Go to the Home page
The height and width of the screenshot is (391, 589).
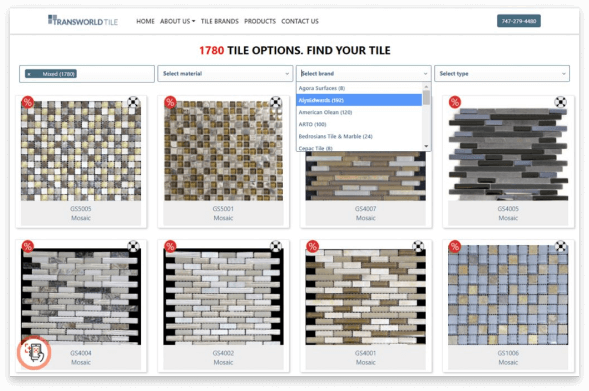(x=145, y=21)
